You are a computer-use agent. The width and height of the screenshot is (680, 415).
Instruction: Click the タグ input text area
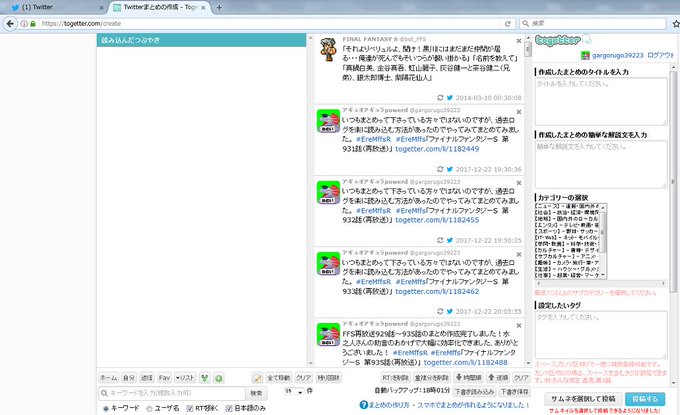click(x=601, y=335)
